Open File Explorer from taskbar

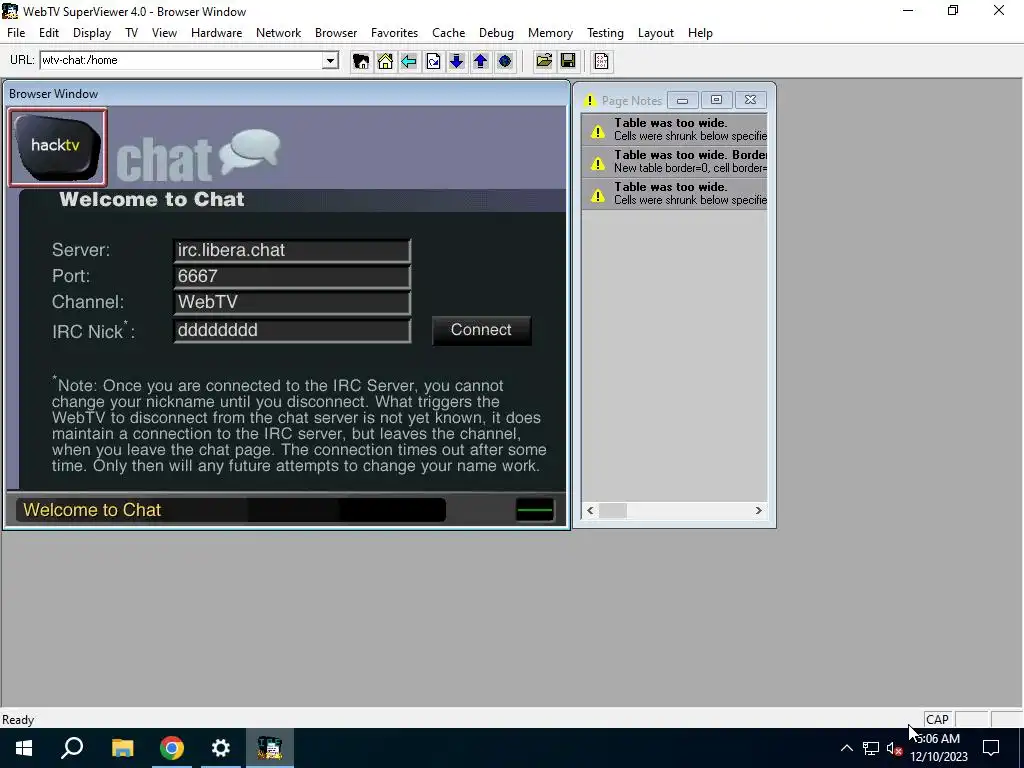[122, 748]
